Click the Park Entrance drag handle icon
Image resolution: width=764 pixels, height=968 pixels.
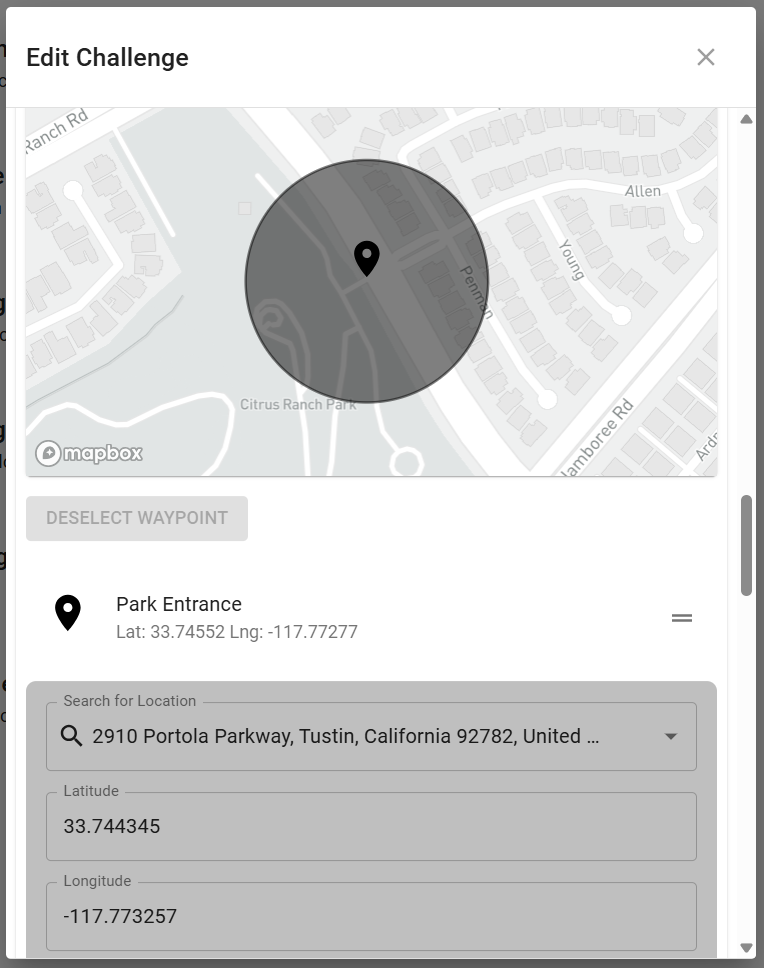tap(682, 617)
